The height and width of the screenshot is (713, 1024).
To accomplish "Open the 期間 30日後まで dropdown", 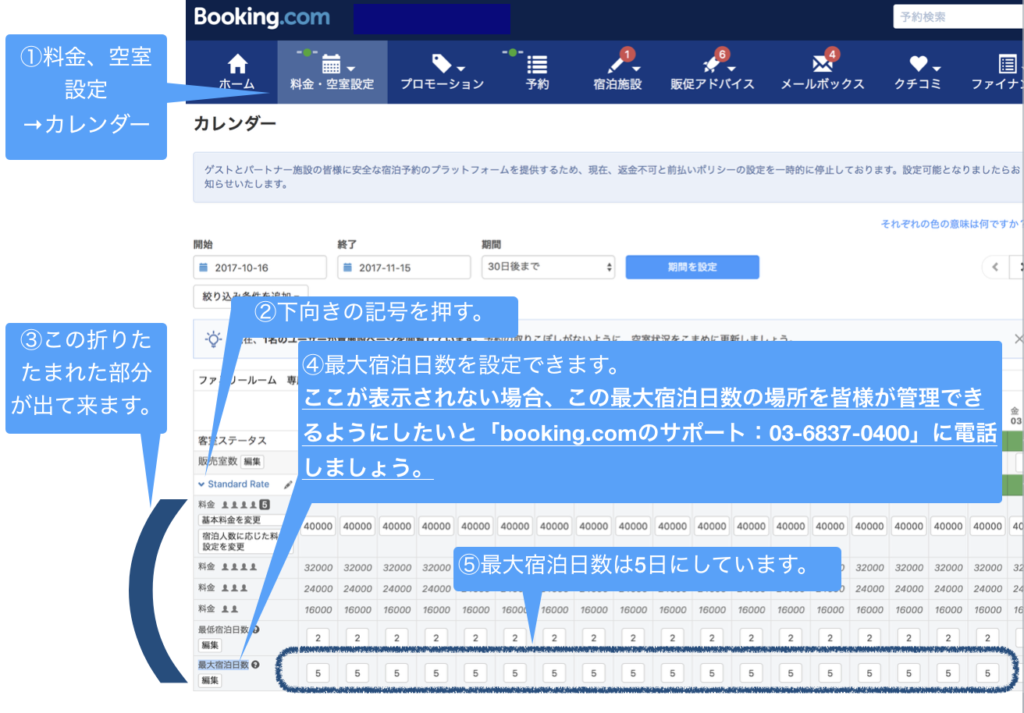I will [548, 268].
